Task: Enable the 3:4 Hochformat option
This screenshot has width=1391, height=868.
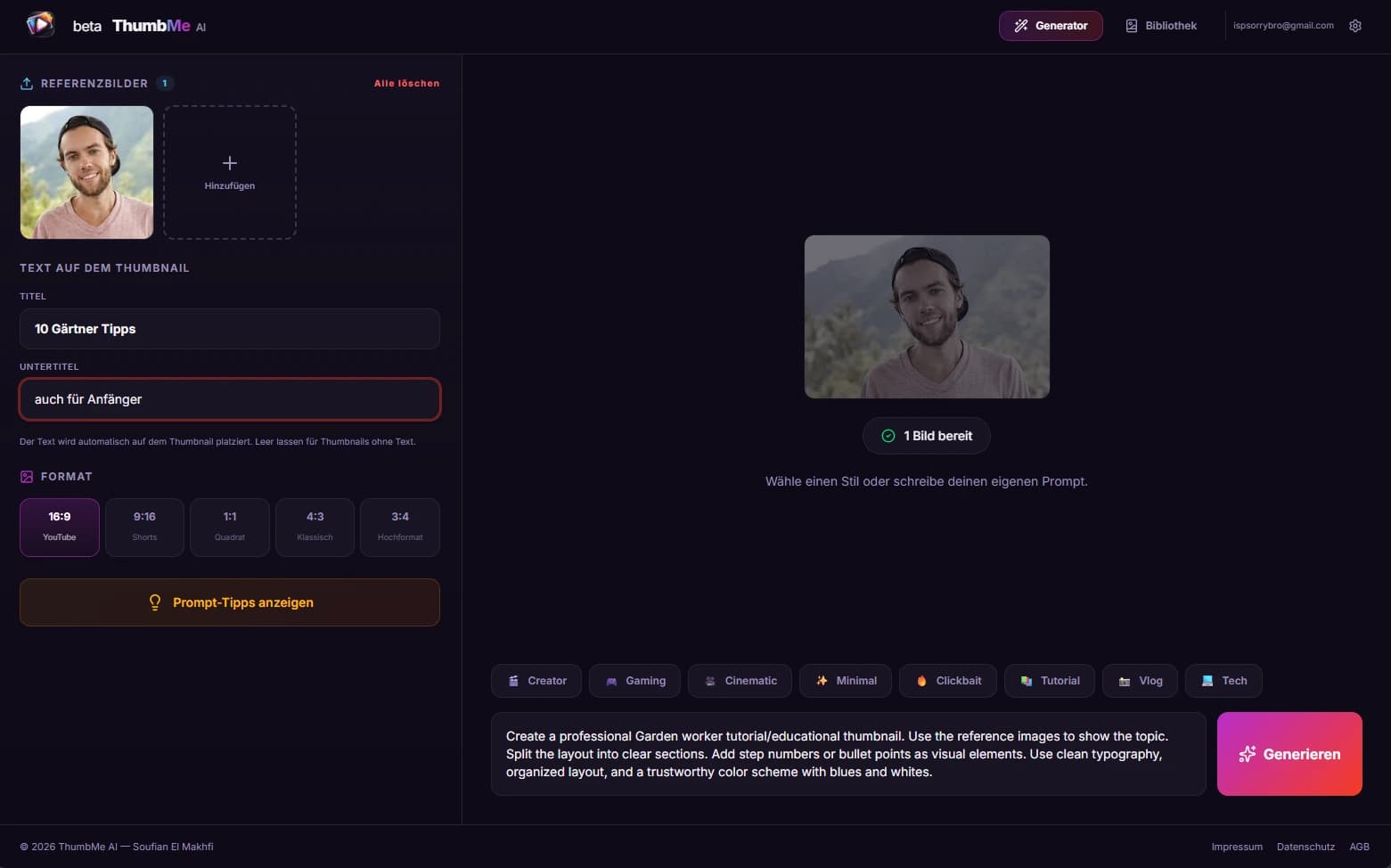Action: pyautogui.click(x=399, y=527)
